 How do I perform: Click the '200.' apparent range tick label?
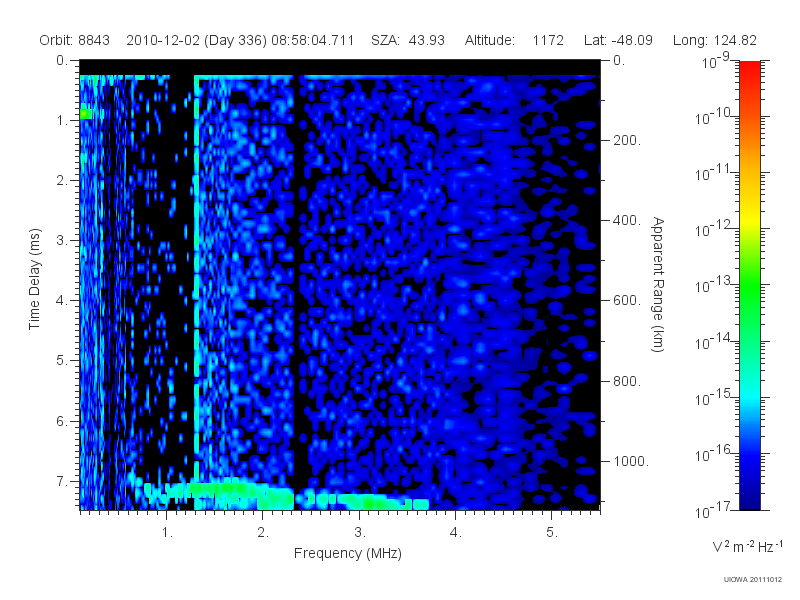pos(627,140)
